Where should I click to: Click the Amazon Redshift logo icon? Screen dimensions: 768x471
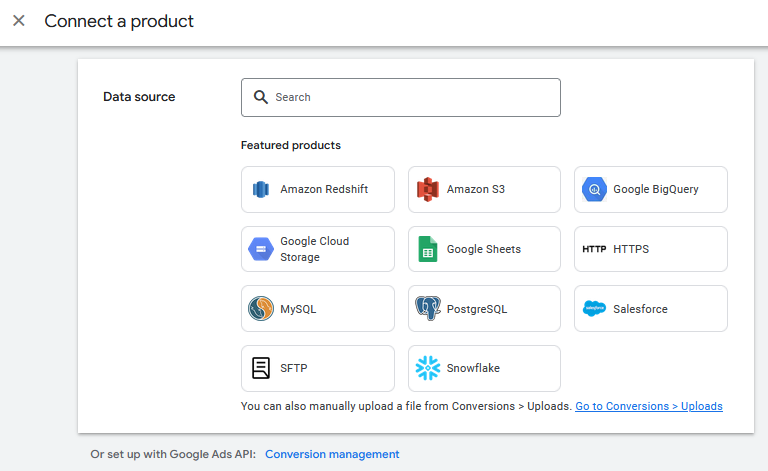pos(261,189)
